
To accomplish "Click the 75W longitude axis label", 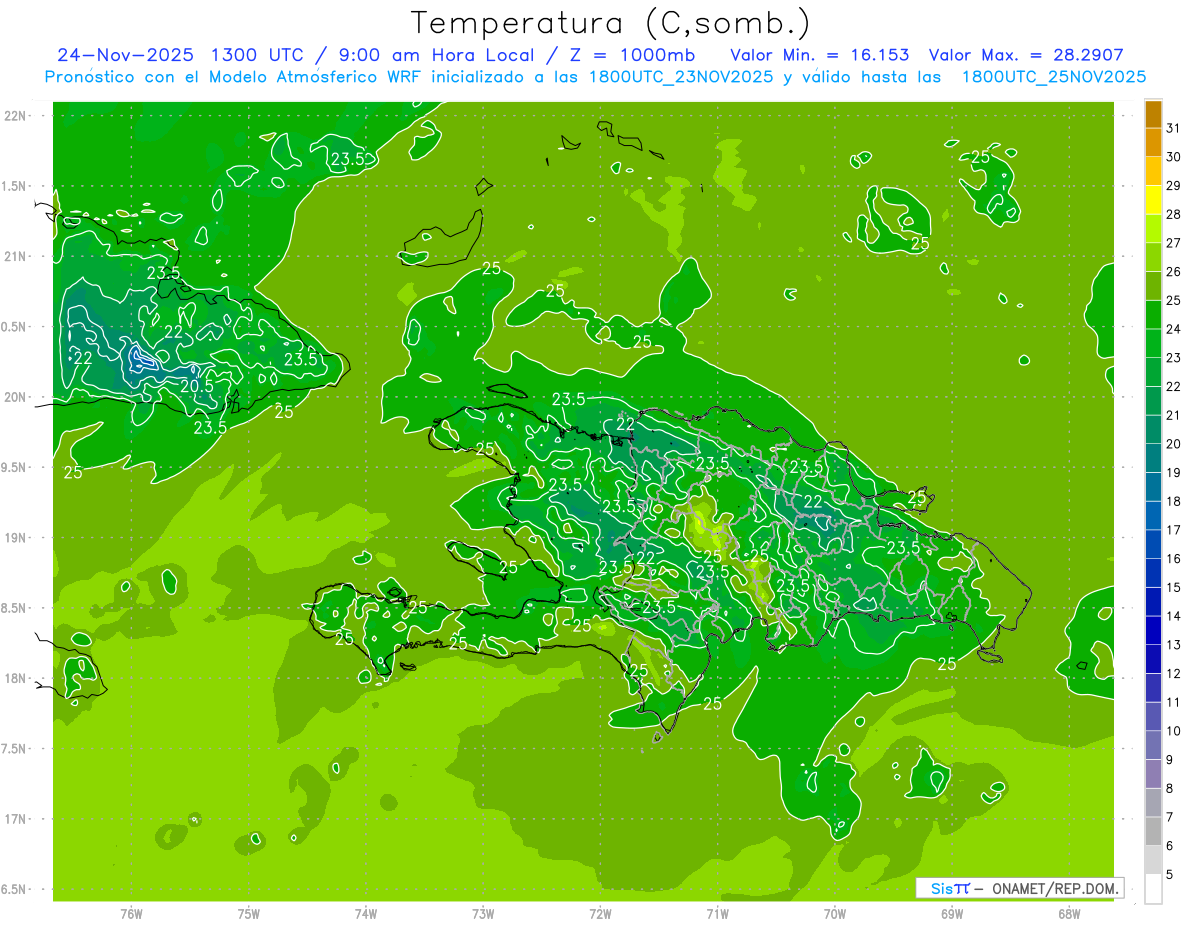I will 249,913.
